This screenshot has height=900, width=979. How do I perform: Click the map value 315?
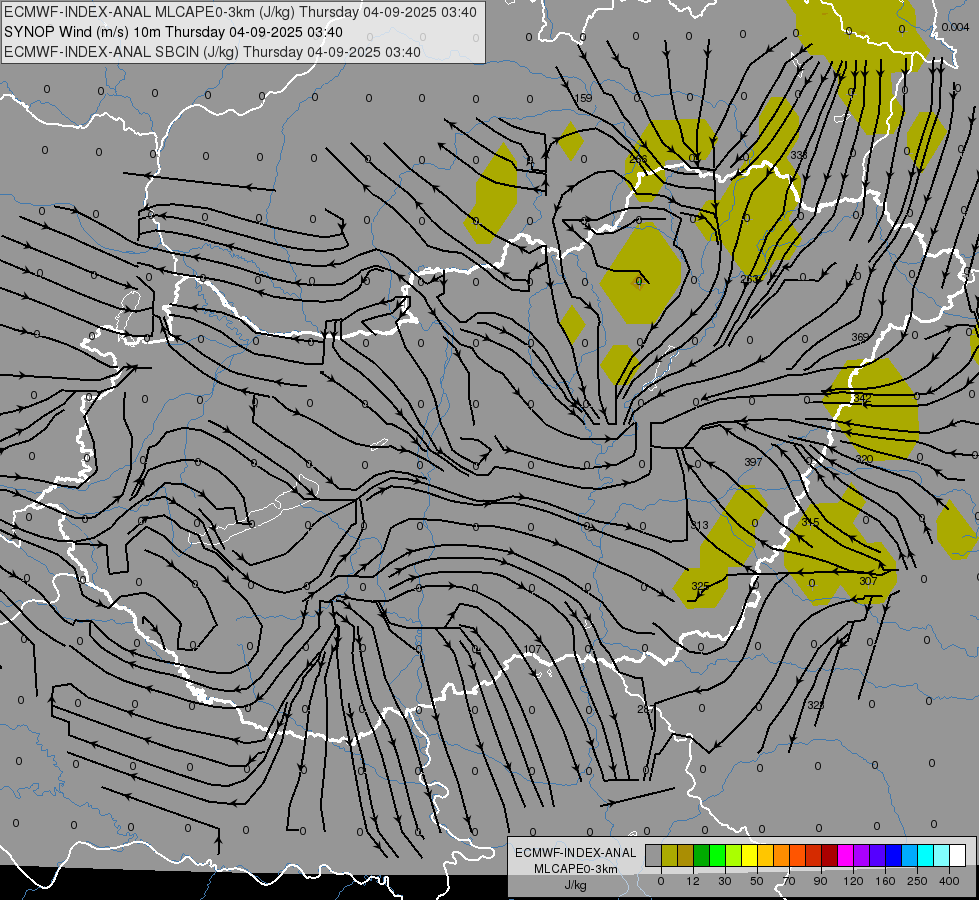810,522
